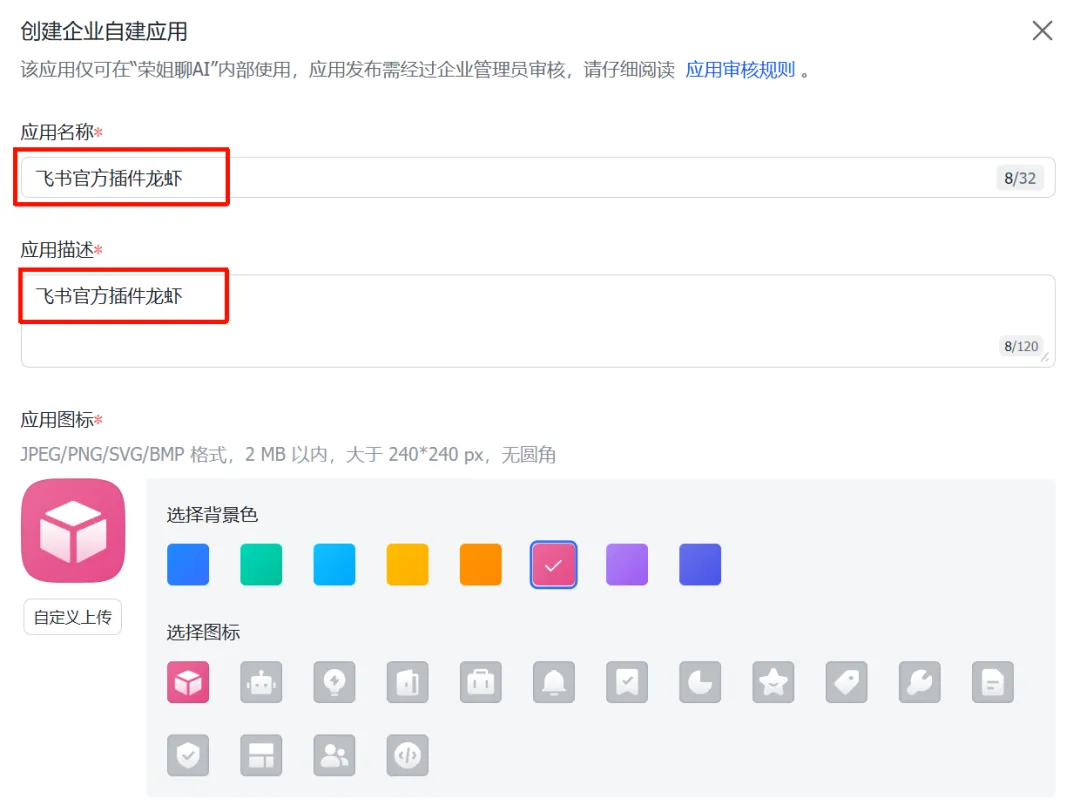Select the code brackets icon

point(408,755)
